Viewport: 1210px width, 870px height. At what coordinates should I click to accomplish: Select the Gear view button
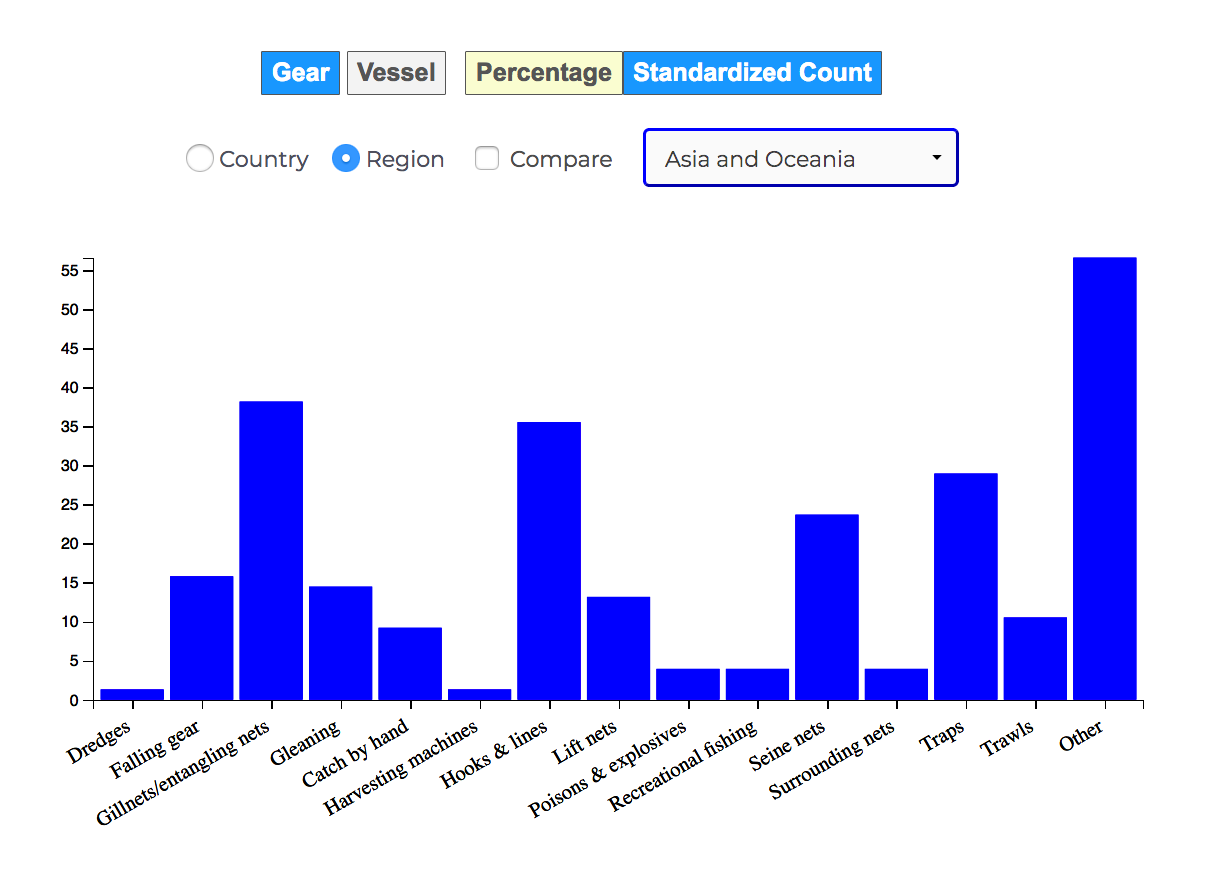300,73
